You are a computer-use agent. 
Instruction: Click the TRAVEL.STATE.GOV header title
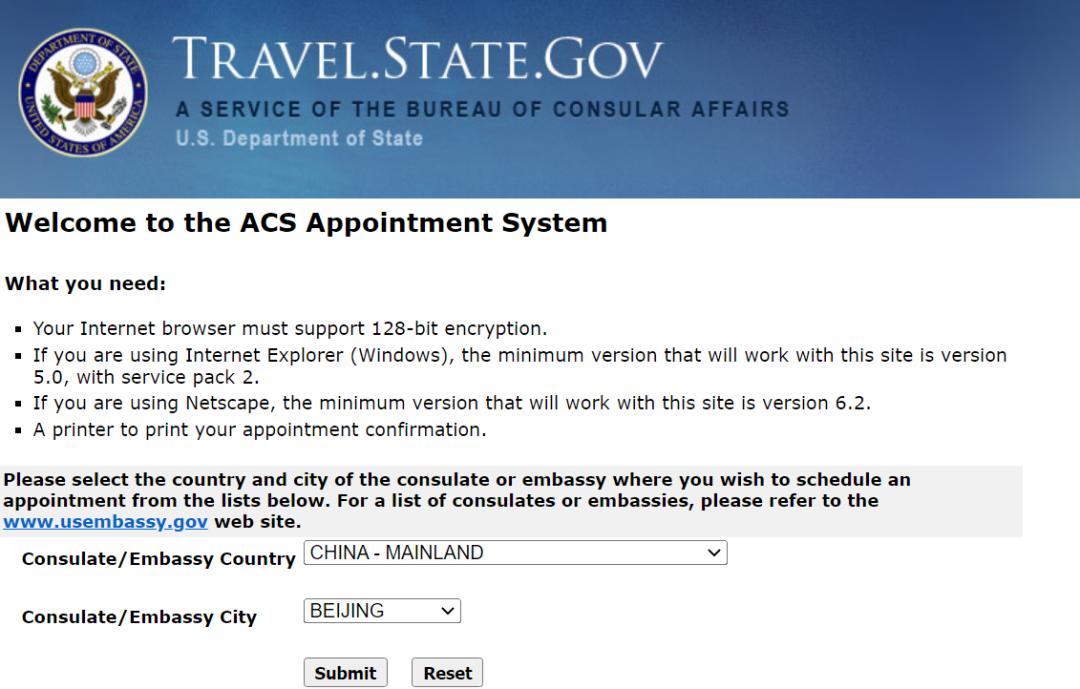[418, 60]
